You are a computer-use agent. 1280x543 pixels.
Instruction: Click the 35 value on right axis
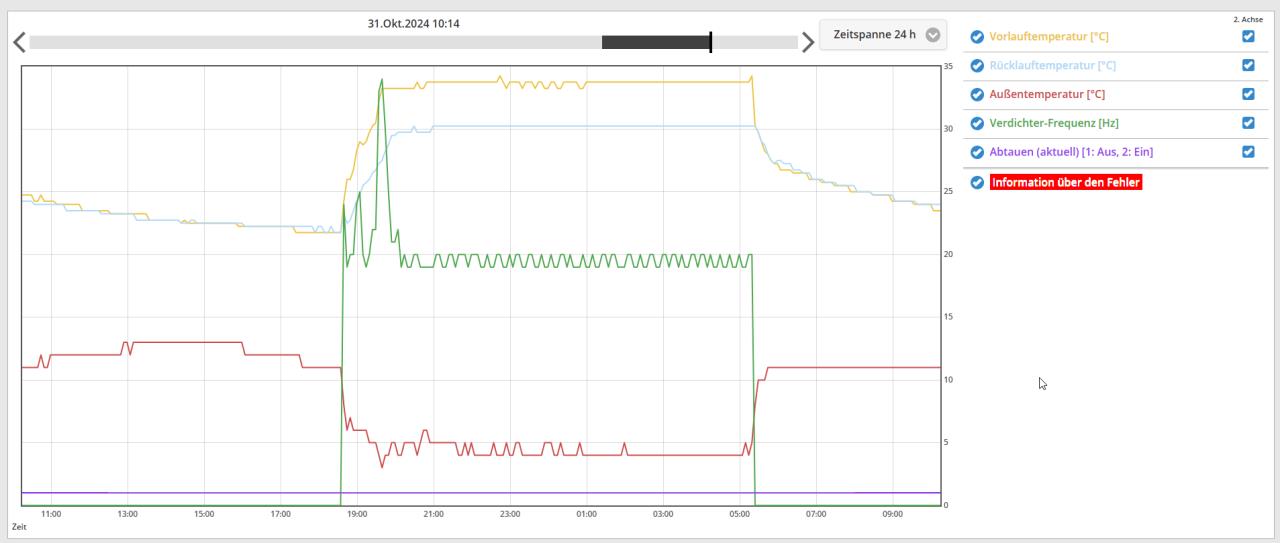pyautogui.click(x=948, y=66)
